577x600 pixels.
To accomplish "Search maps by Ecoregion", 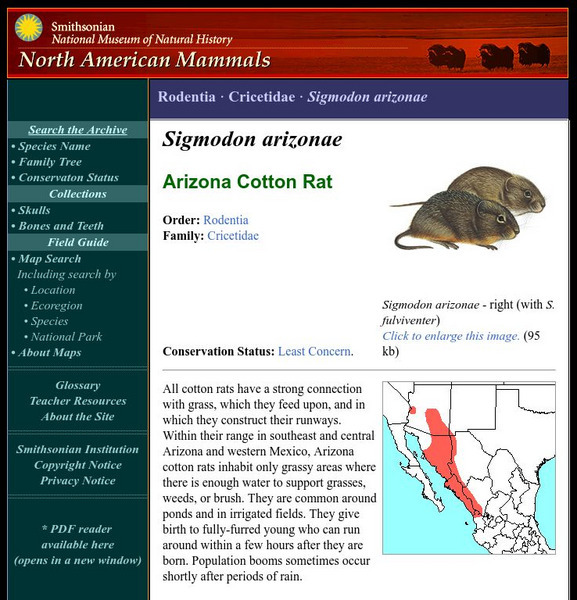I will (x=57, y=306).
